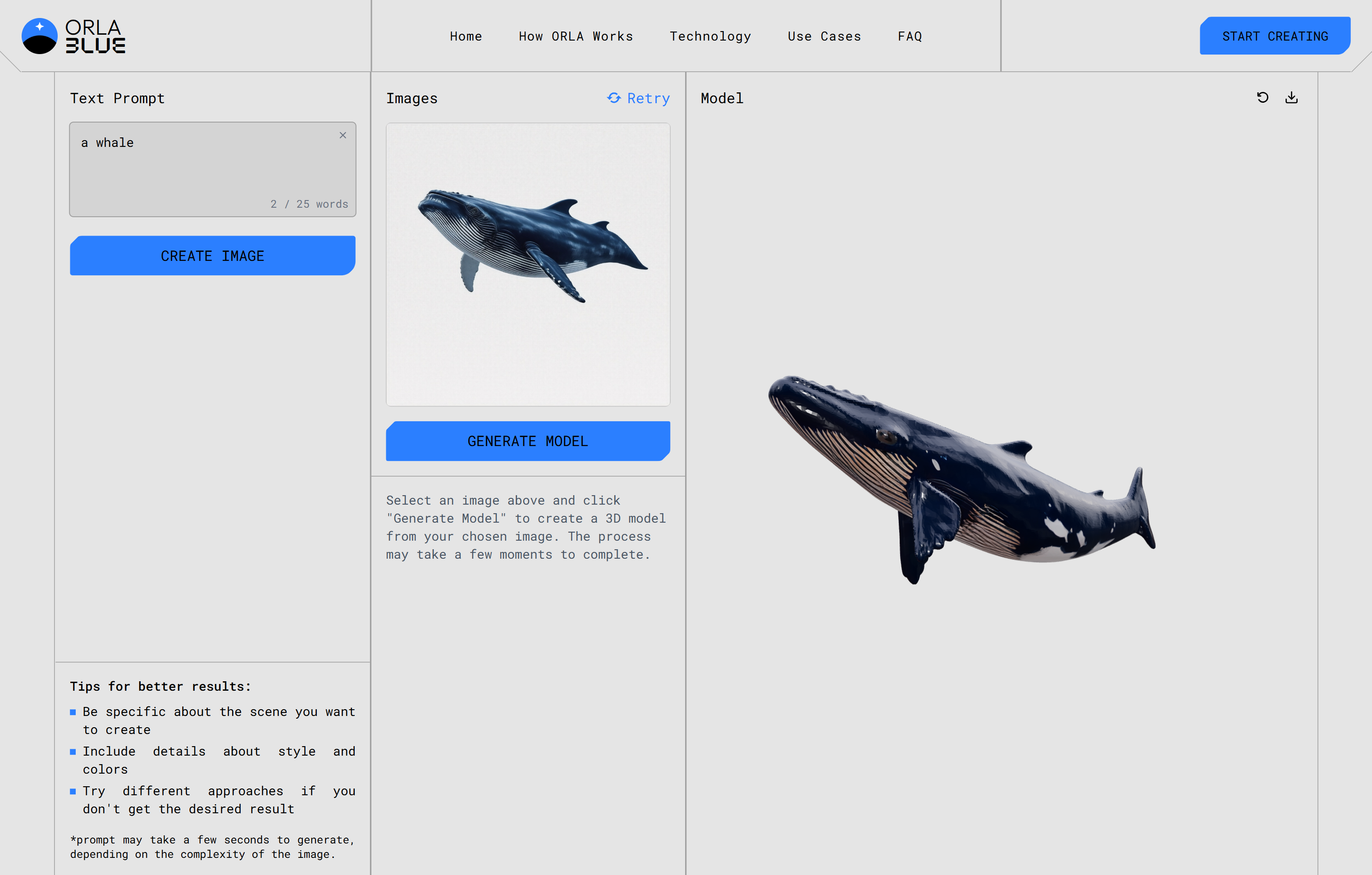Select the generated whale image thumbnail
This screenshot has height=875, width=1372.
pyautogui.click(x=528, y=264)
